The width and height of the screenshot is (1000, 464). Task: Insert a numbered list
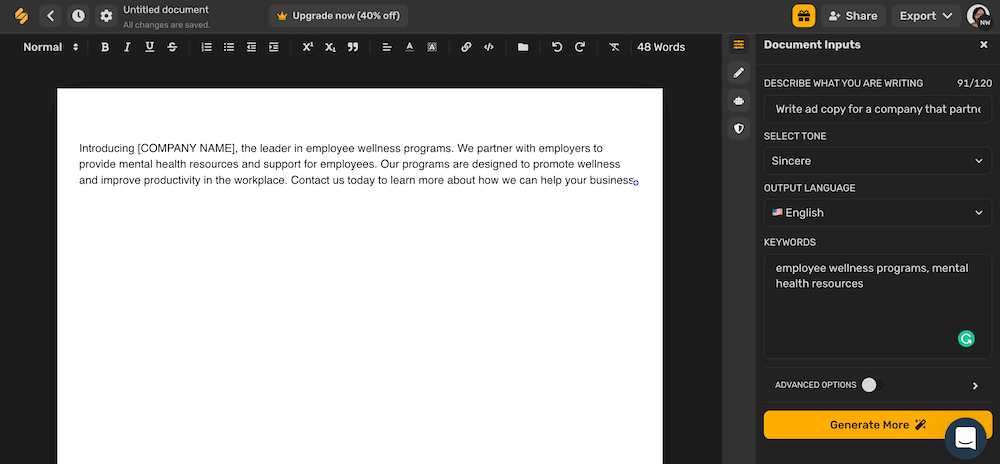click(x=206, y=47)
